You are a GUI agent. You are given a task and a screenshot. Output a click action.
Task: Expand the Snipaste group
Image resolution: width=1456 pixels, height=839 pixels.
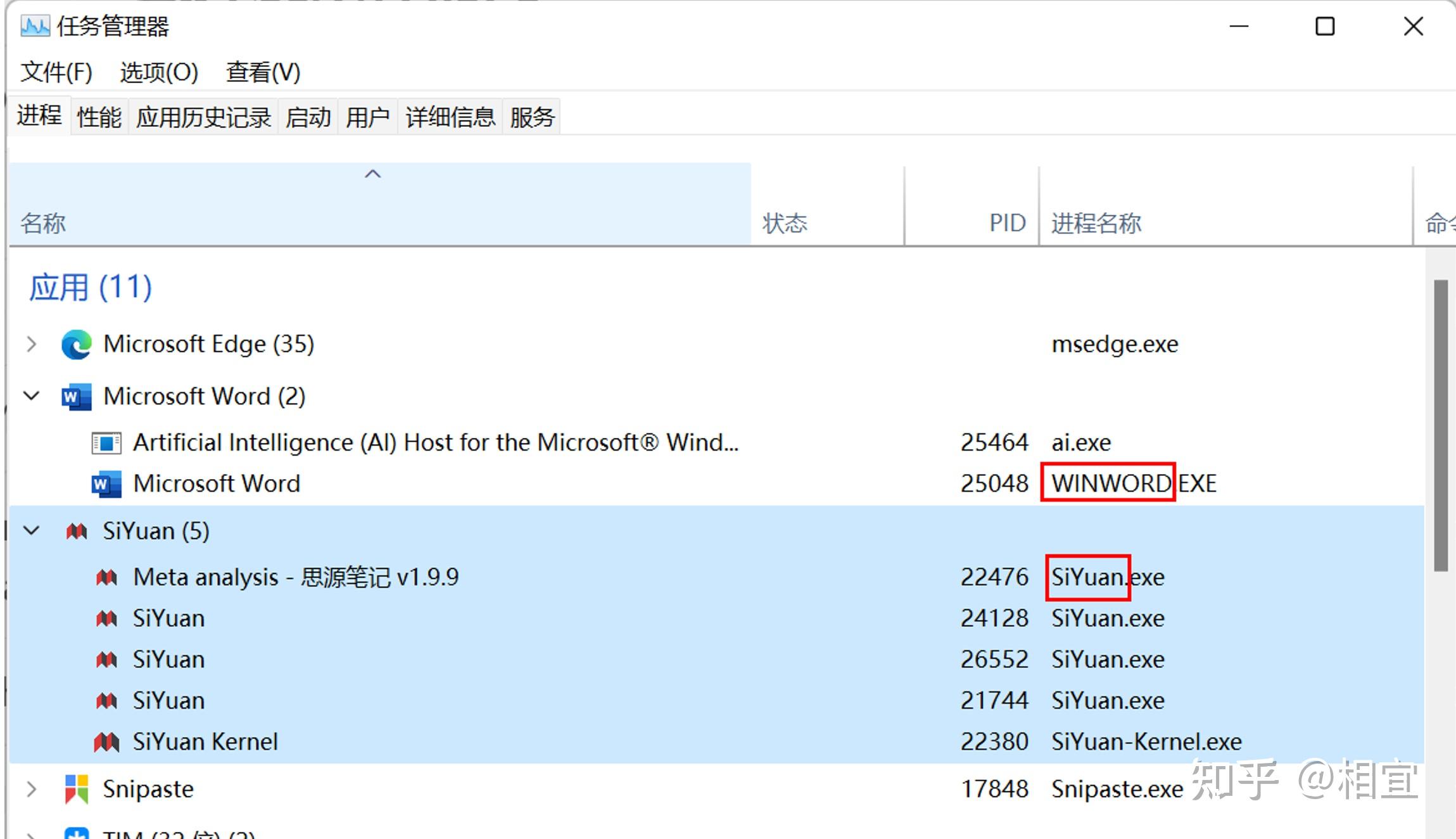32,789
